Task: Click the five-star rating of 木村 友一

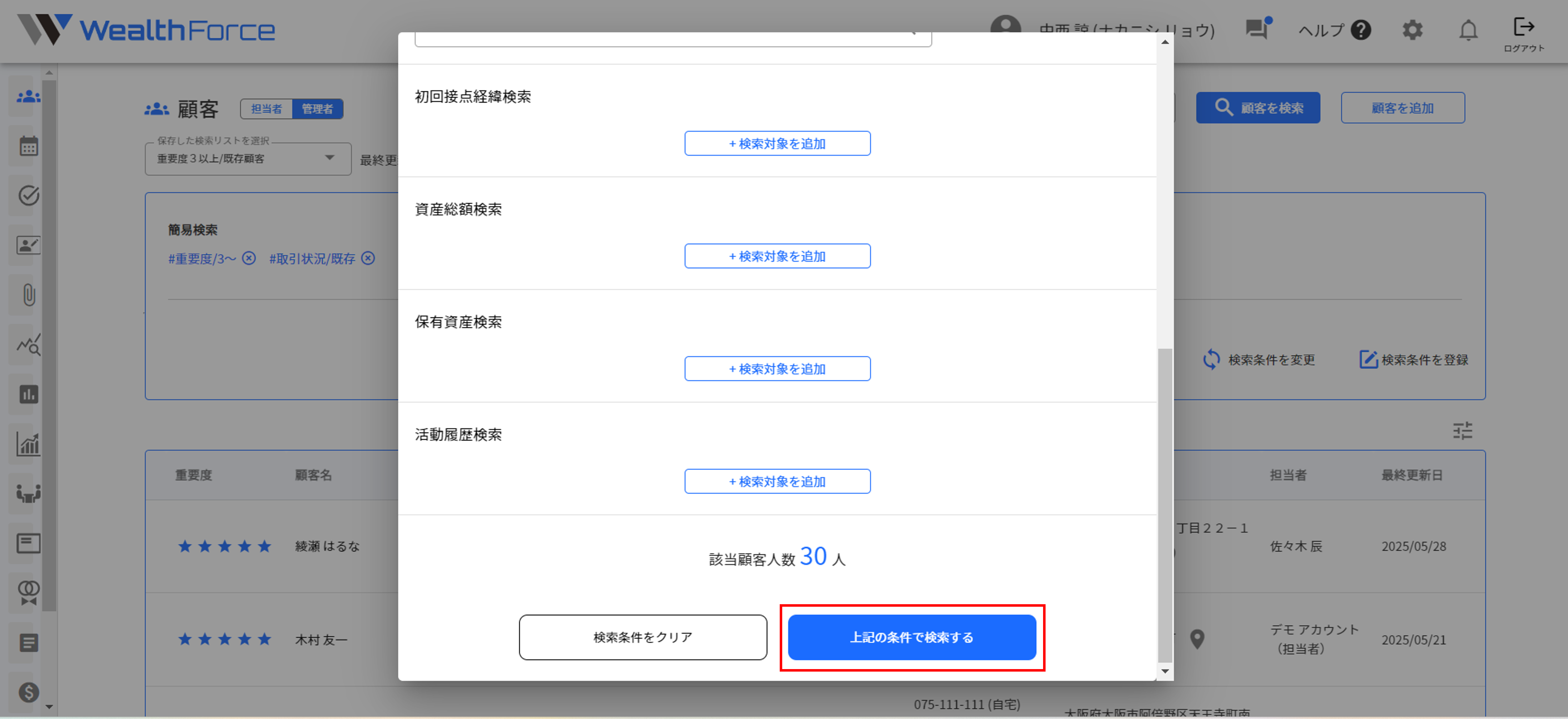Action: [225, 639]
